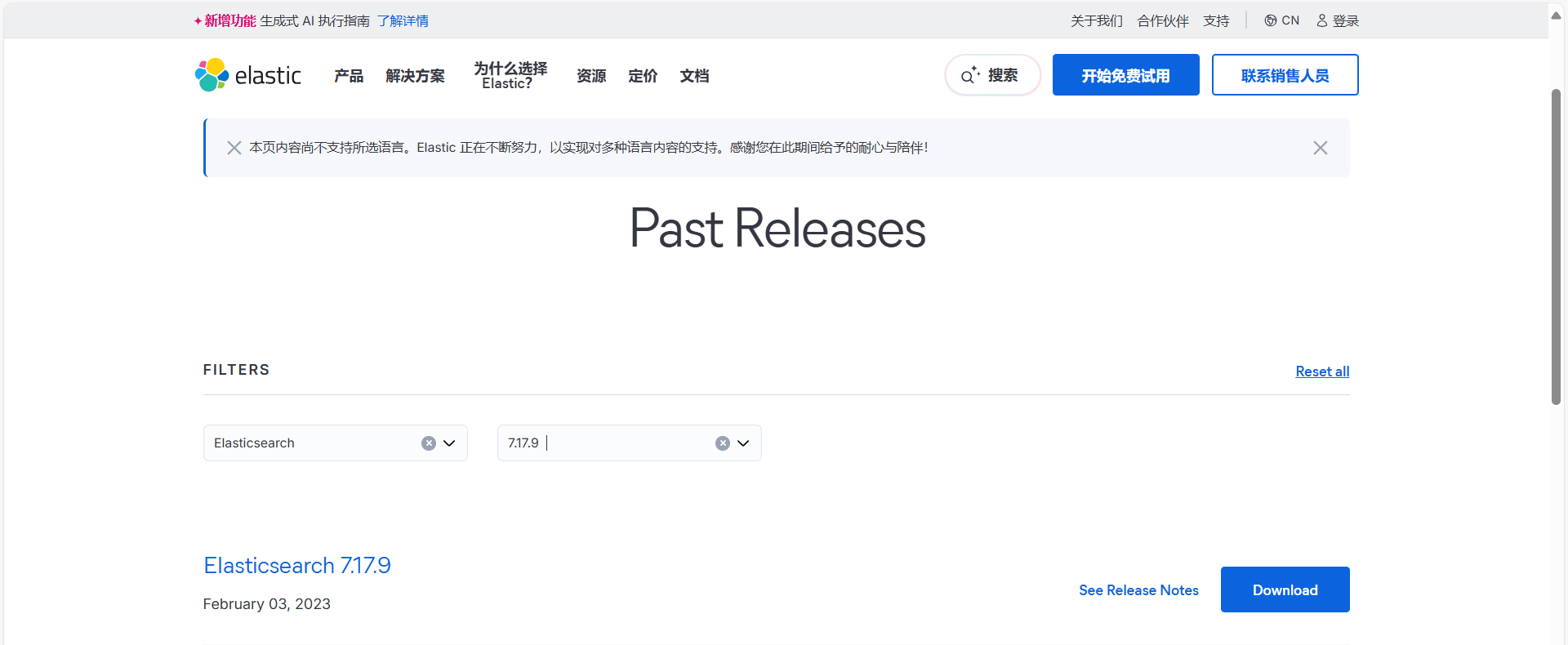
Task: Click the February 03, 2023 date text
Action: click(266, 604)
